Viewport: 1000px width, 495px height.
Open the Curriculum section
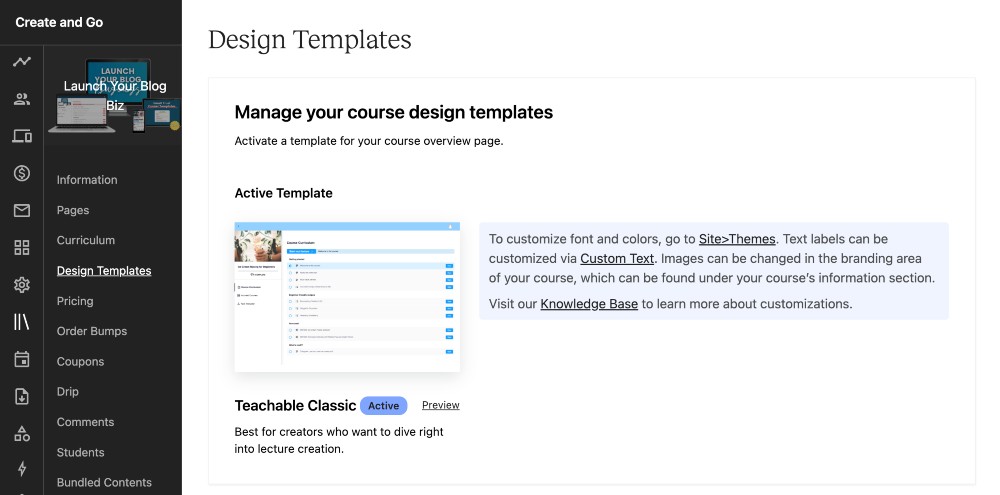click(x=86, y=240)
